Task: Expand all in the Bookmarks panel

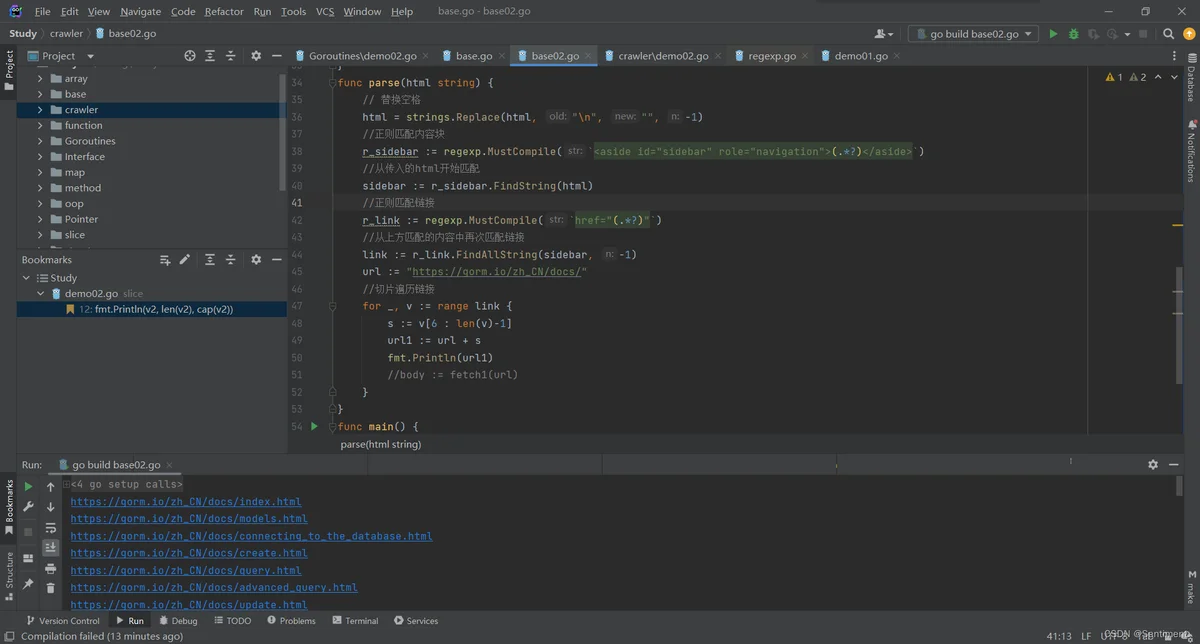Action: pyautogui.click(x=210, y=260)
